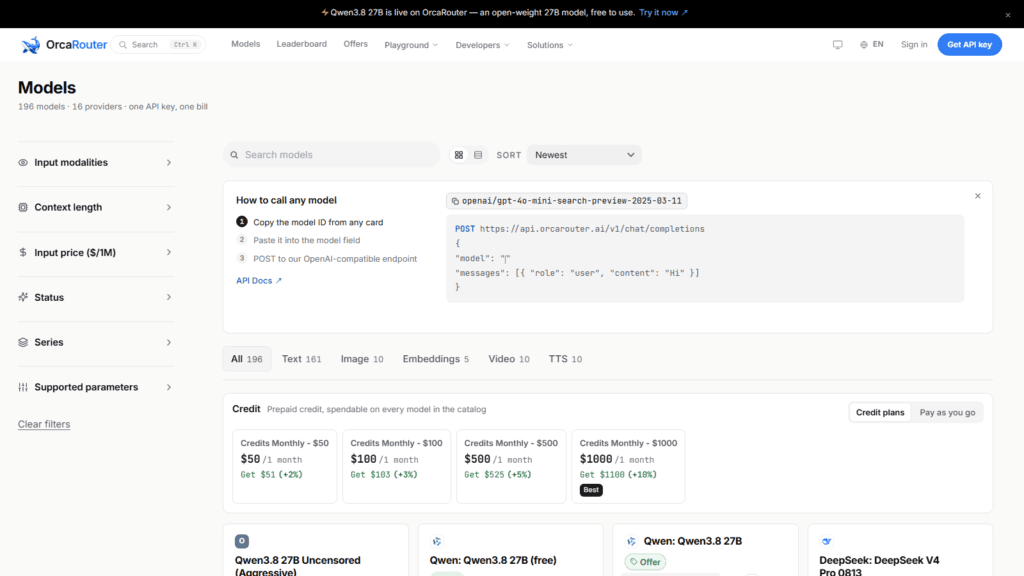Select the TTS 10 tab
1024x576 pixels.
coord(565,359)
